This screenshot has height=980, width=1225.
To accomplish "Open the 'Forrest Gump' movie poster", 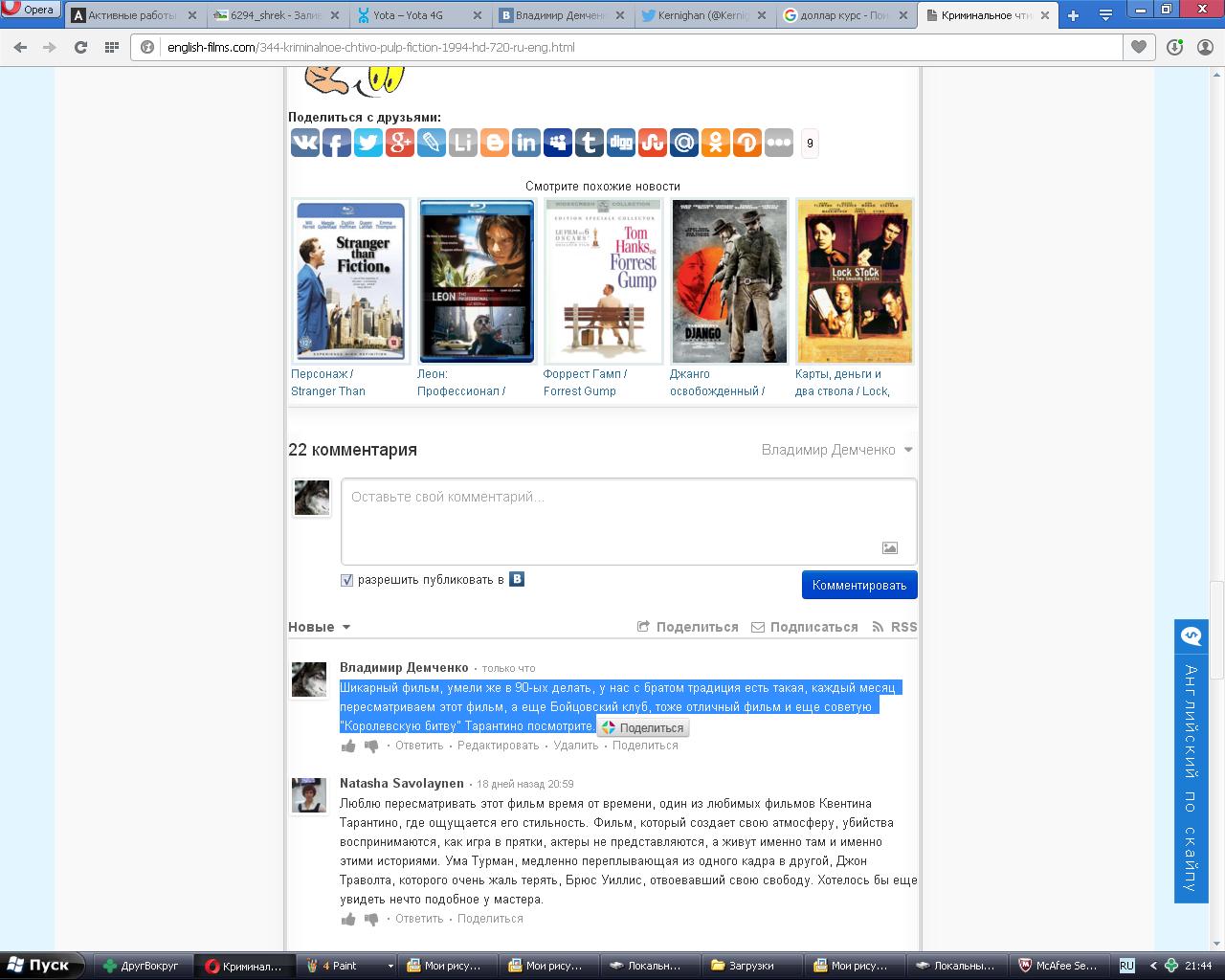I will pos(603,281).
